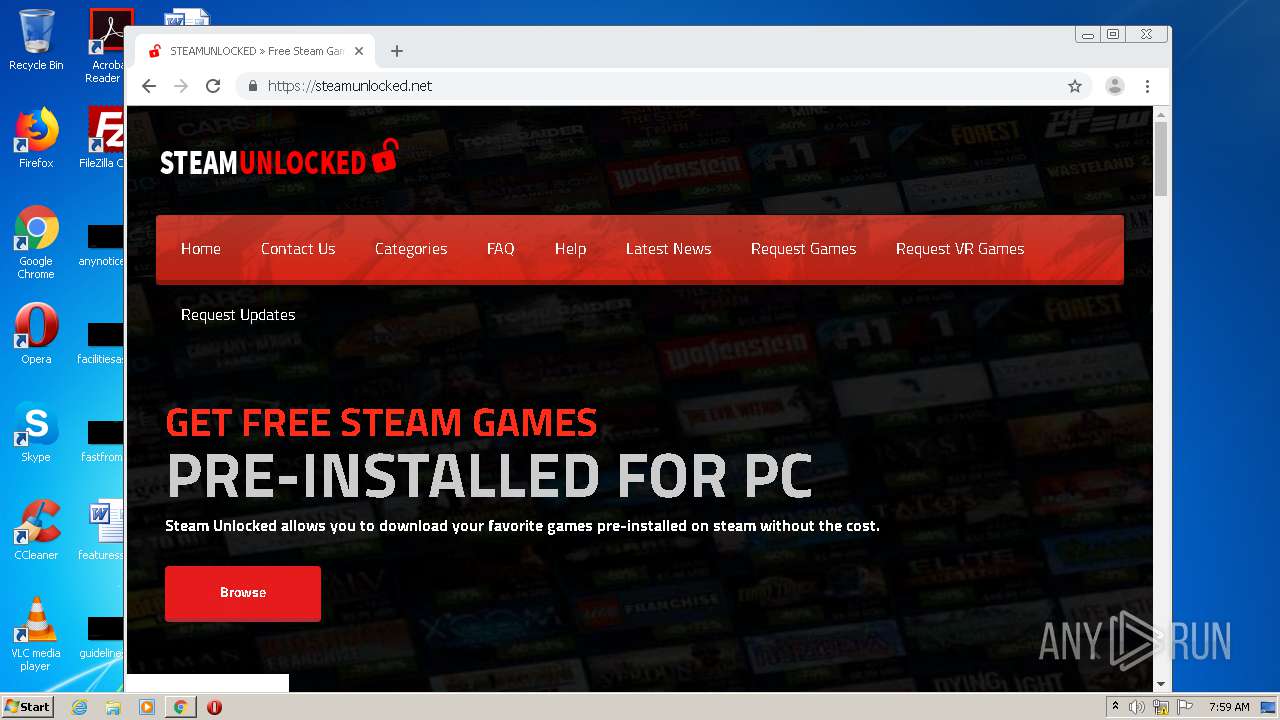Open Windows Explorer folder in taskbar

click(113, 707)
